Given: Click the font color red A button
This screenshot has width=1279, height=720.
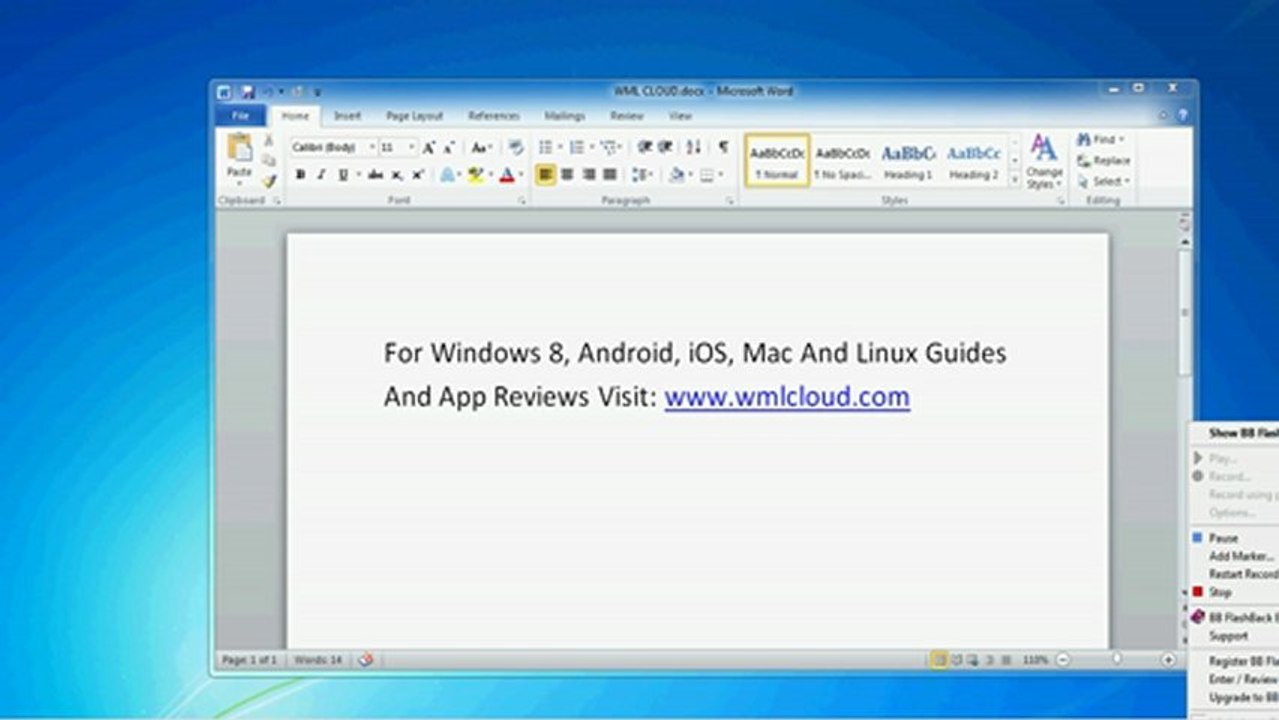Looking at the screenshot, I should point(507,175).
